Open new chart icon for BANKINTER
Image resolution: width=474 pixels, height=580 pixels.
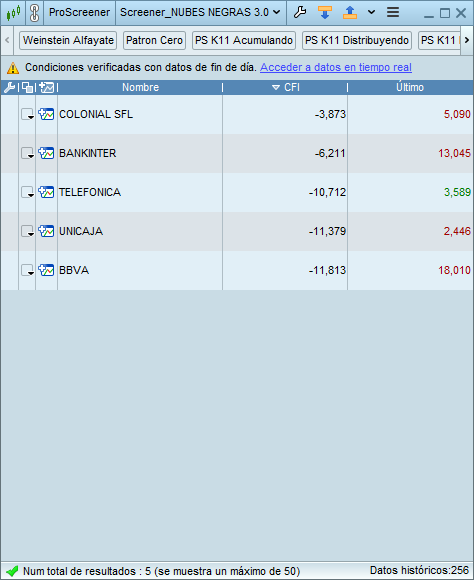46,153
